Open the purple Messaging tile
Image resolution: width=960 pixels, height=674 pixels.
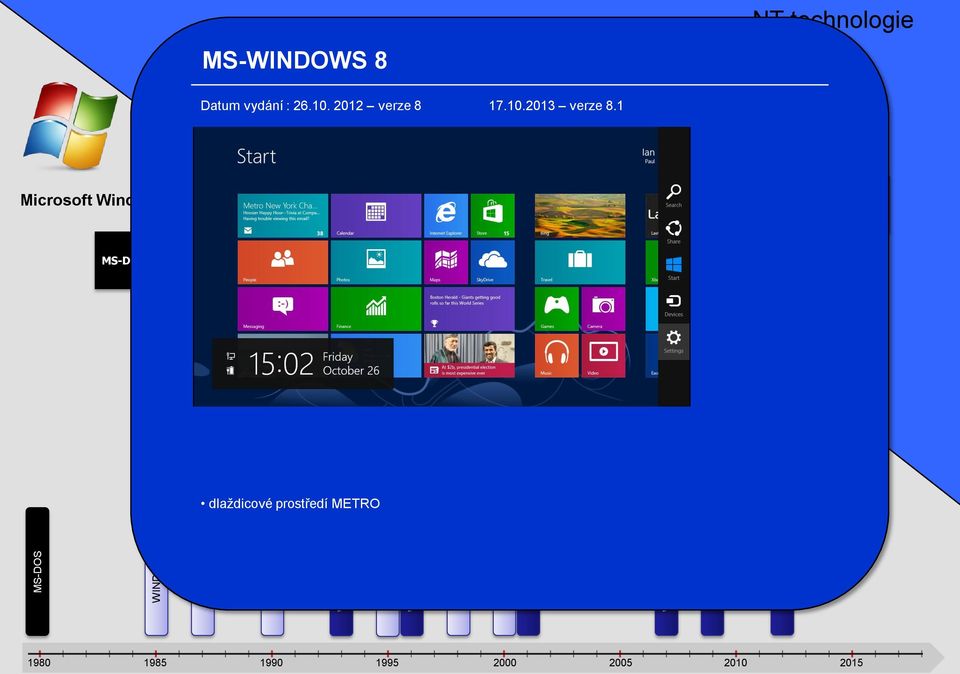click(283, 309)
